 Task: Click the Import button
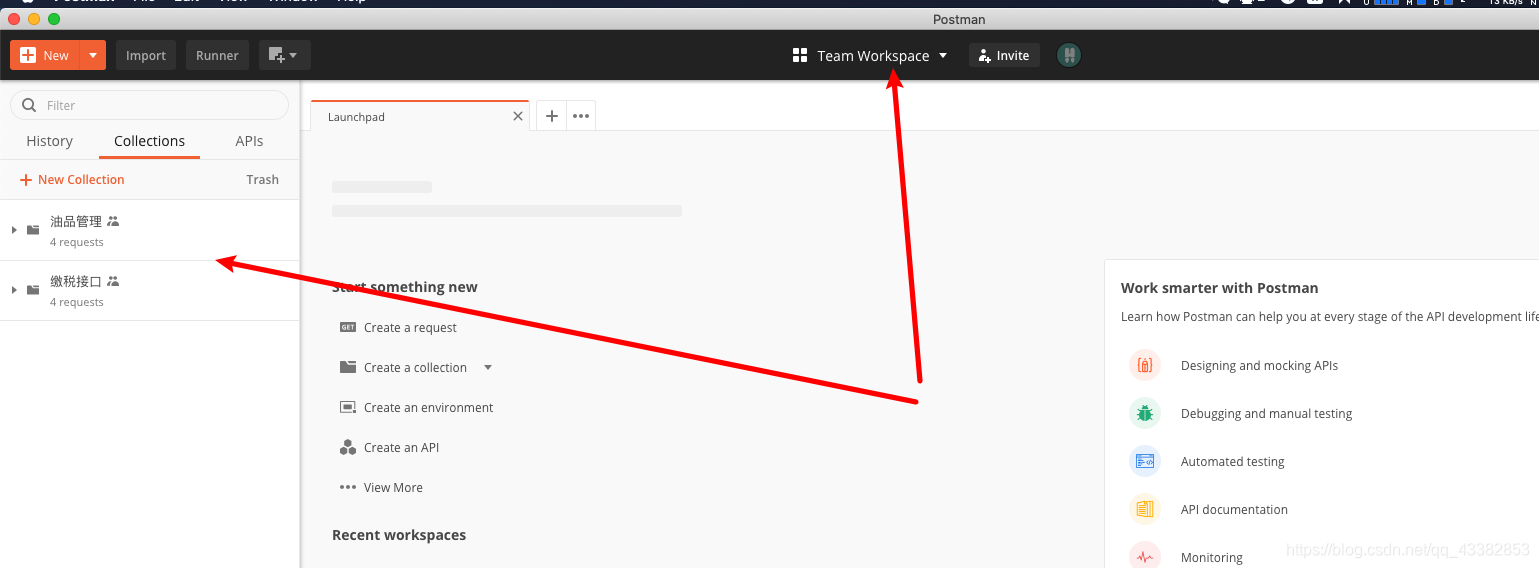[x=146, y=55]
